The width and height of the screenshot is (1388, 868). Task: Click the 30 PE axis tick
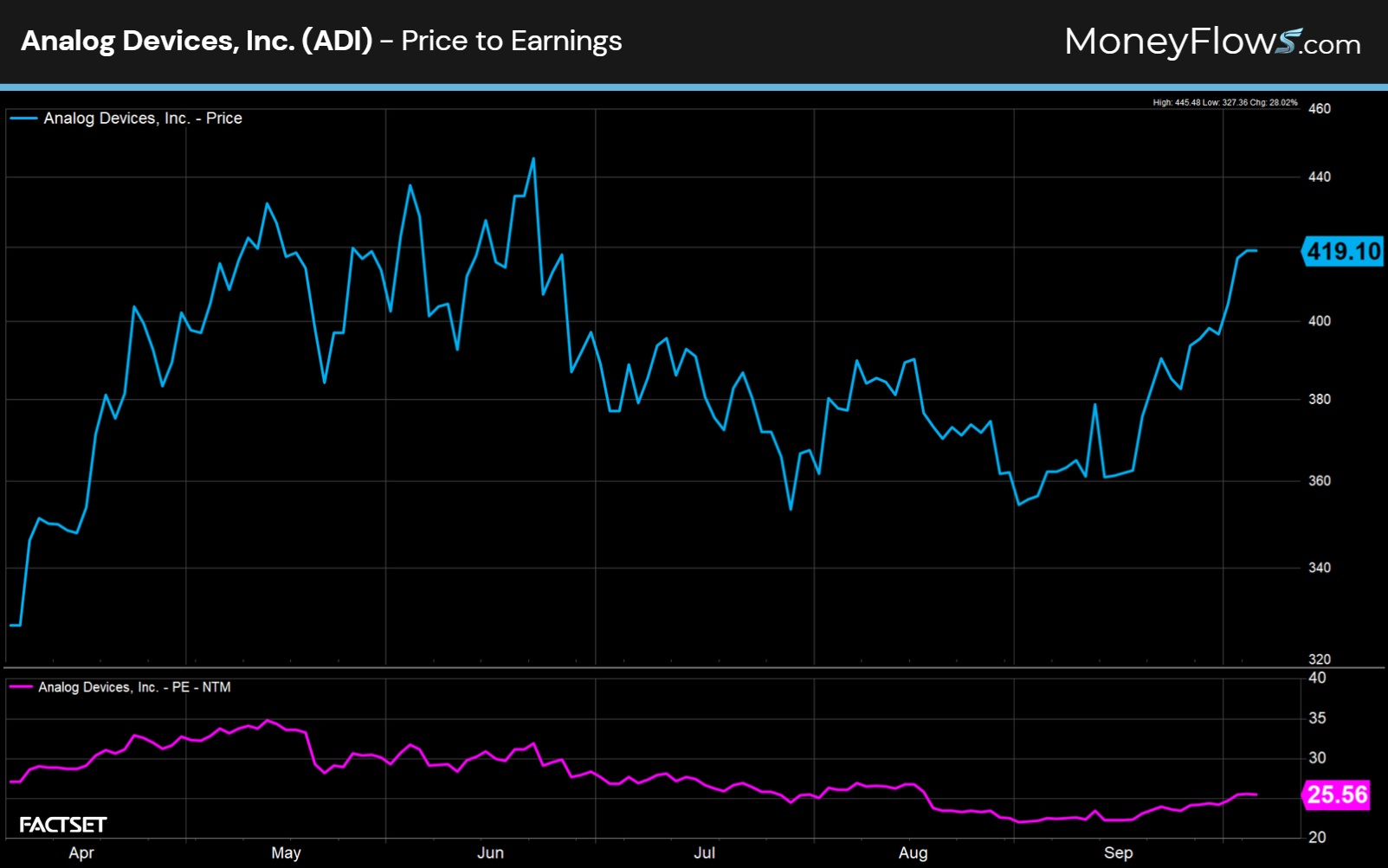click(1317, 758)
